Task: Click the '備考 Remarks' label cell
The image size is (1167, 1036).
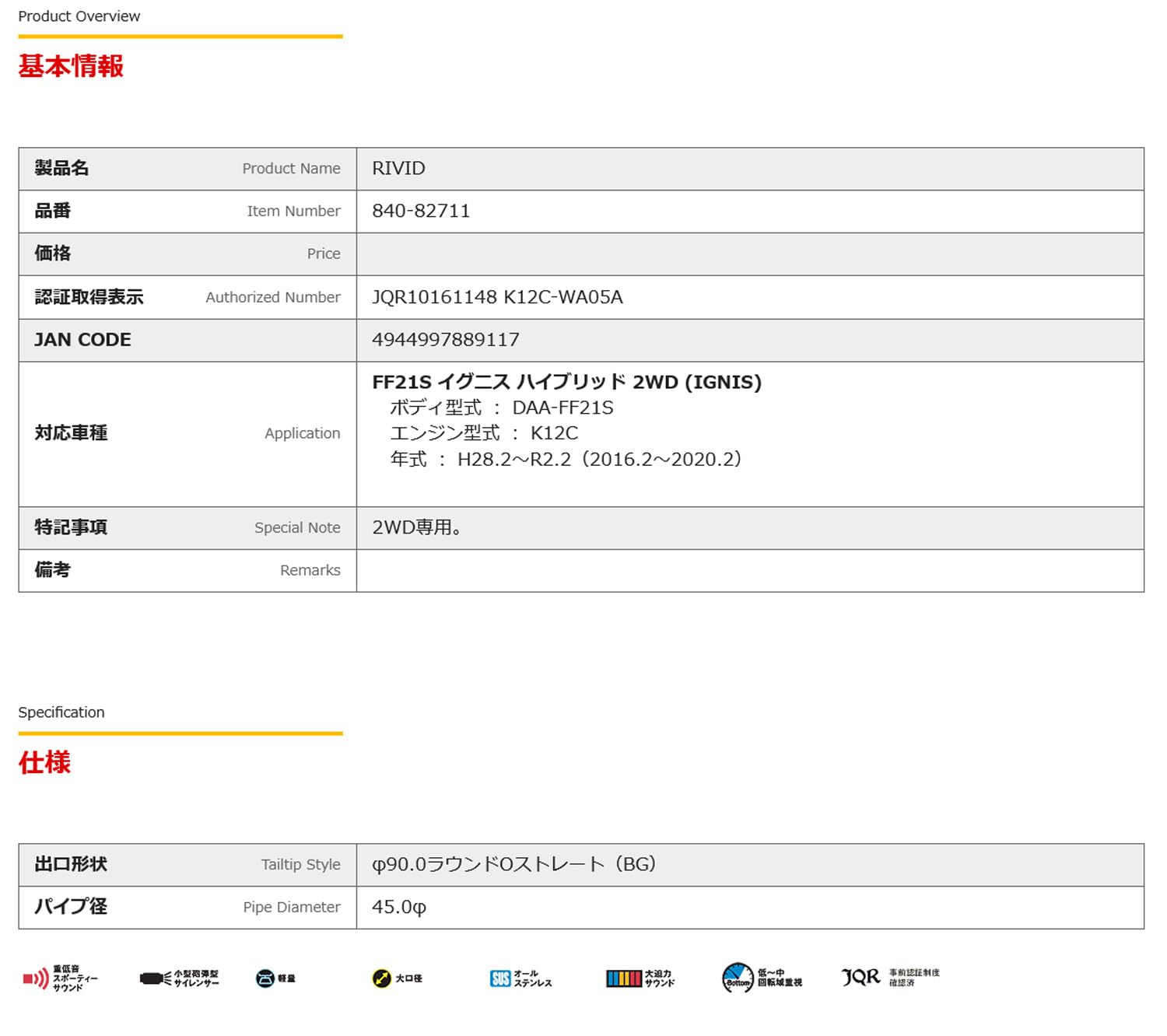Action: [187, 571]
